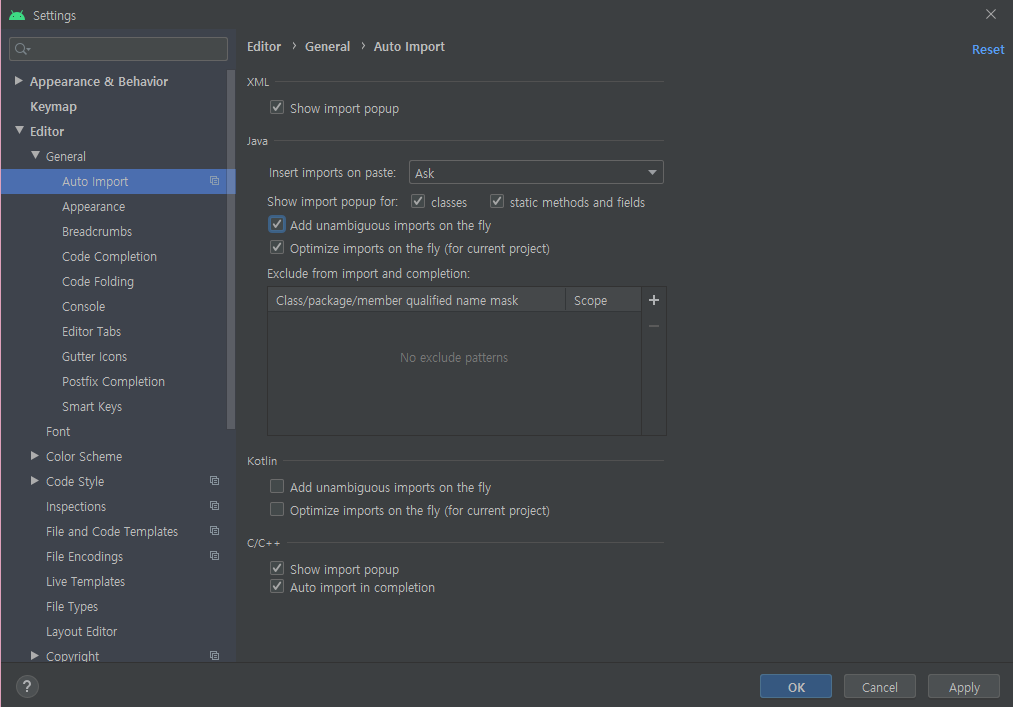Click the project-level icon beside Copyright
This screenshot has width=1013, height=707.
(214, 656)
